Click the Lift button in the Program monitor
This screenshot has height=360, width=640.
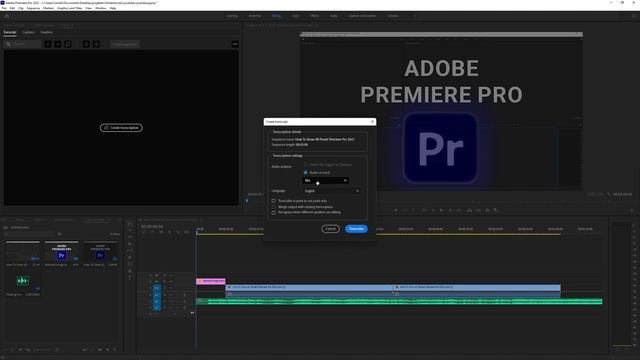(x=469, y=210)
